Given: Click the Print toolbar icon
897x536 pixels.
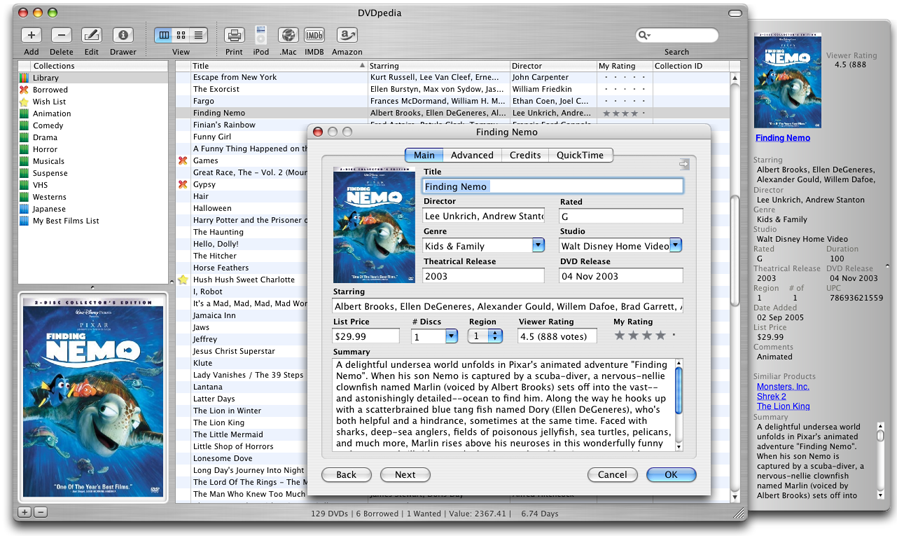Looking at the screenshot, I should (234, 35).
